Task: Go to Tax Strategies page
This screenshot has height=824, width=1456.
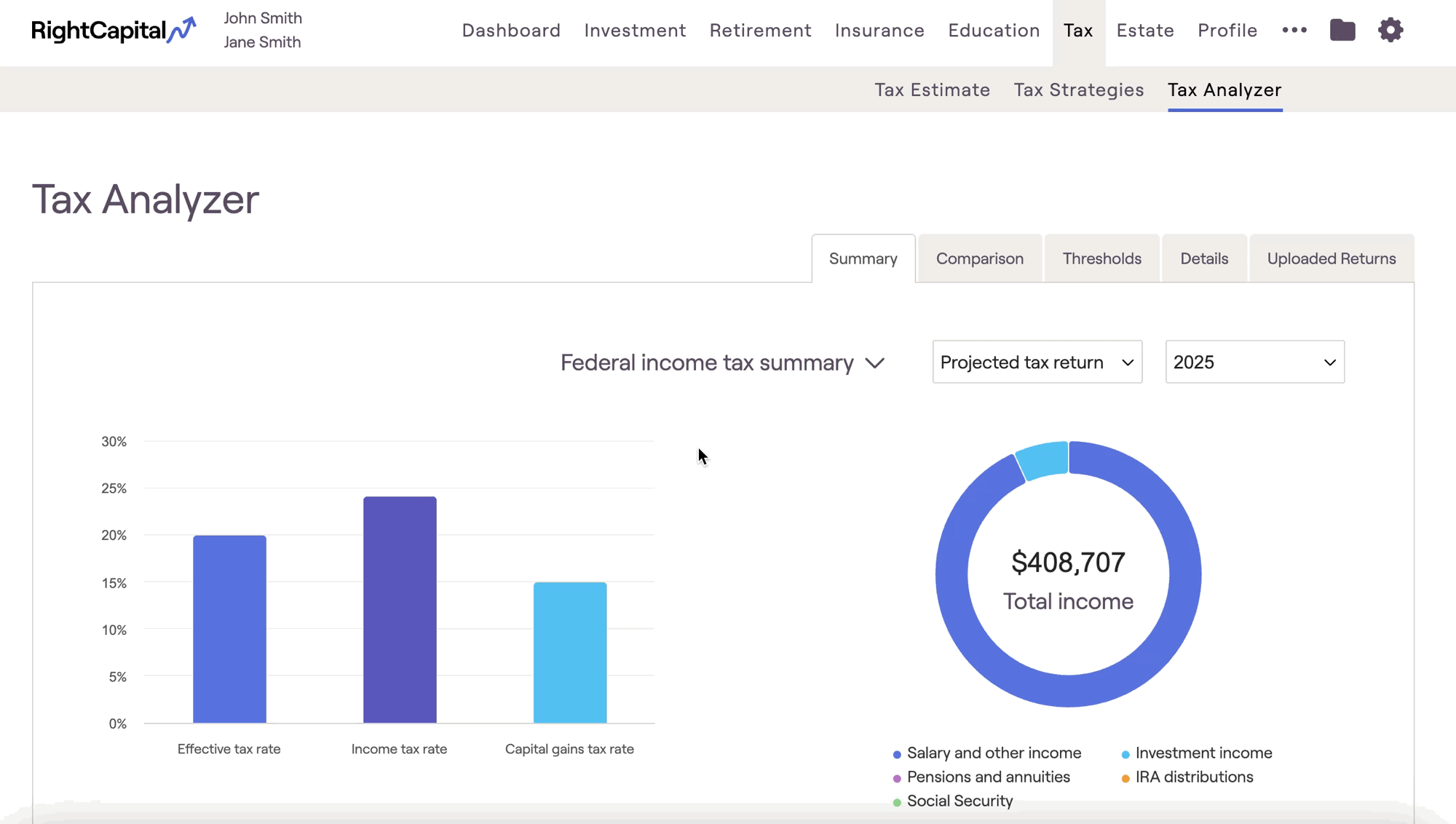Action: 1078,90
